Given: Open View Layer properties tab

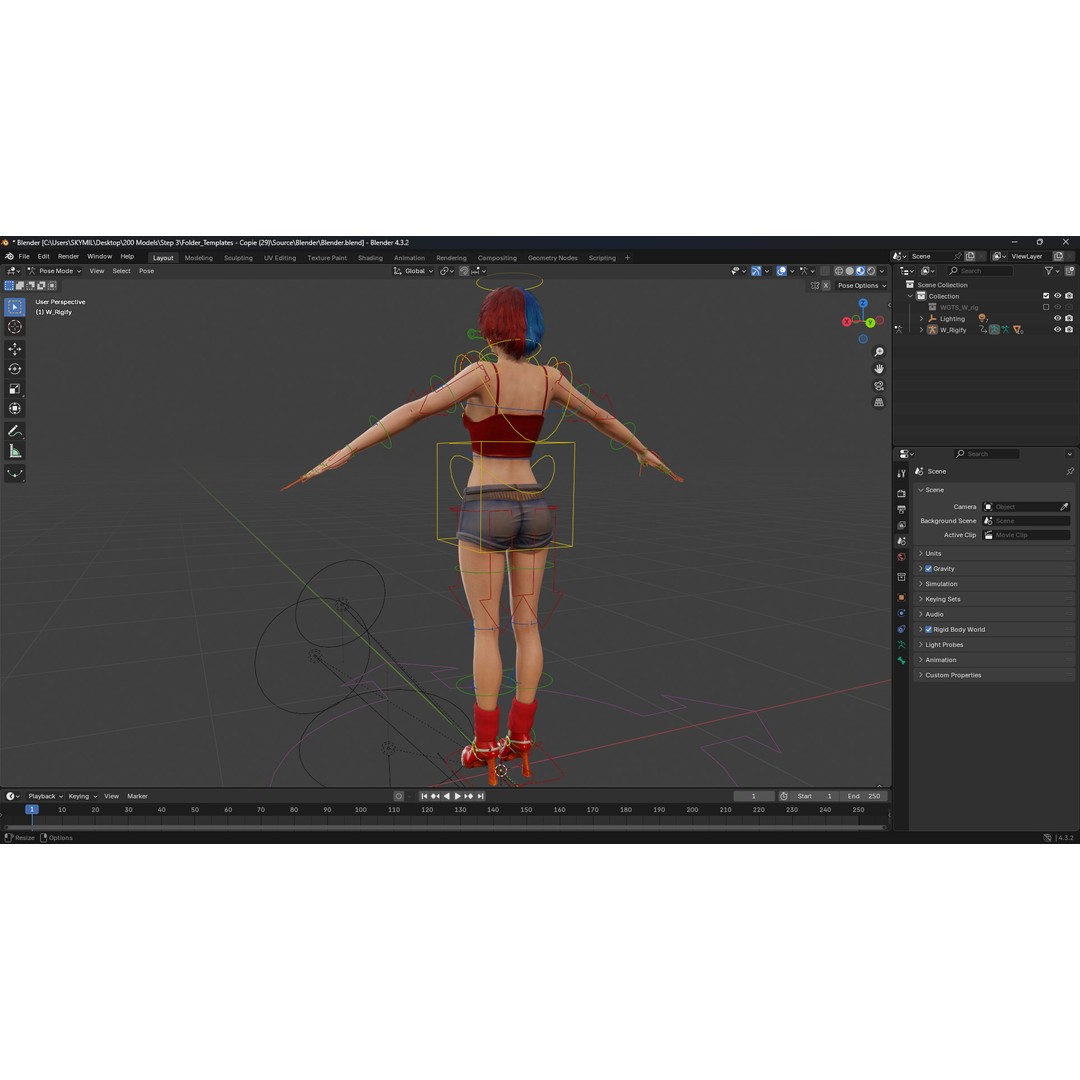Looking at the screenshot, I should pyautogui.click(x=901, y=526).
